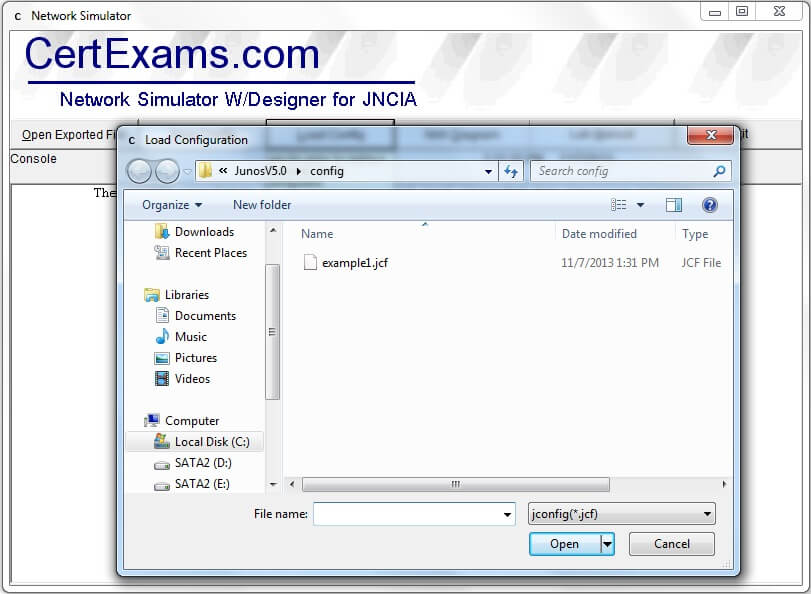811x594 pixels.
Task: Click the Local Disk (C:) drive icon
Action: [162, 441]
